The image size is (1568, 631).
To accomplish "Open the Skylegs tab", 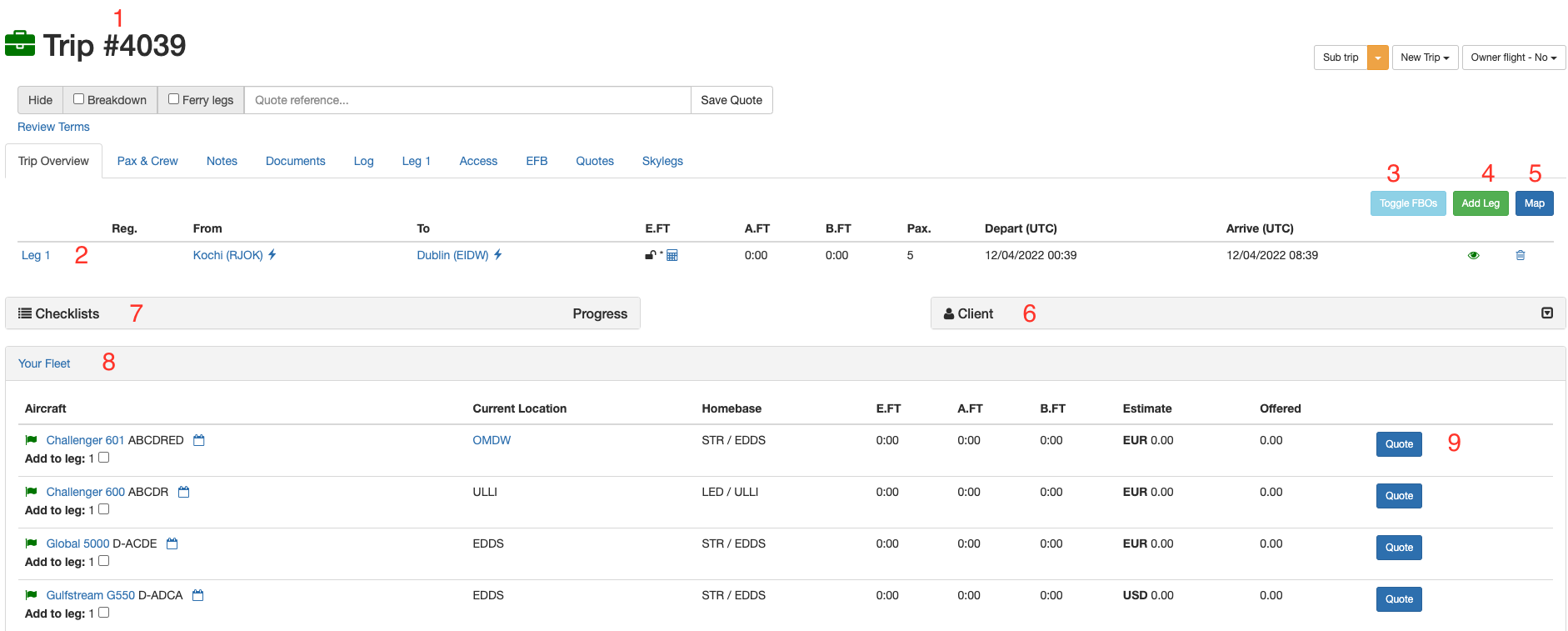I will click(x=662, y=161).
